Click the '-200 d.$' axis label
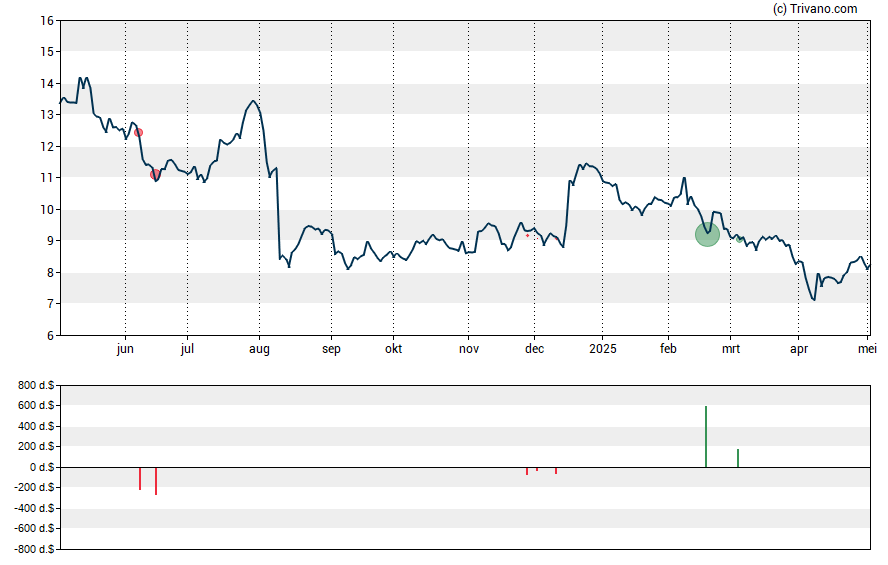Viewport: 888px width, 565px height. coord(35,487)
